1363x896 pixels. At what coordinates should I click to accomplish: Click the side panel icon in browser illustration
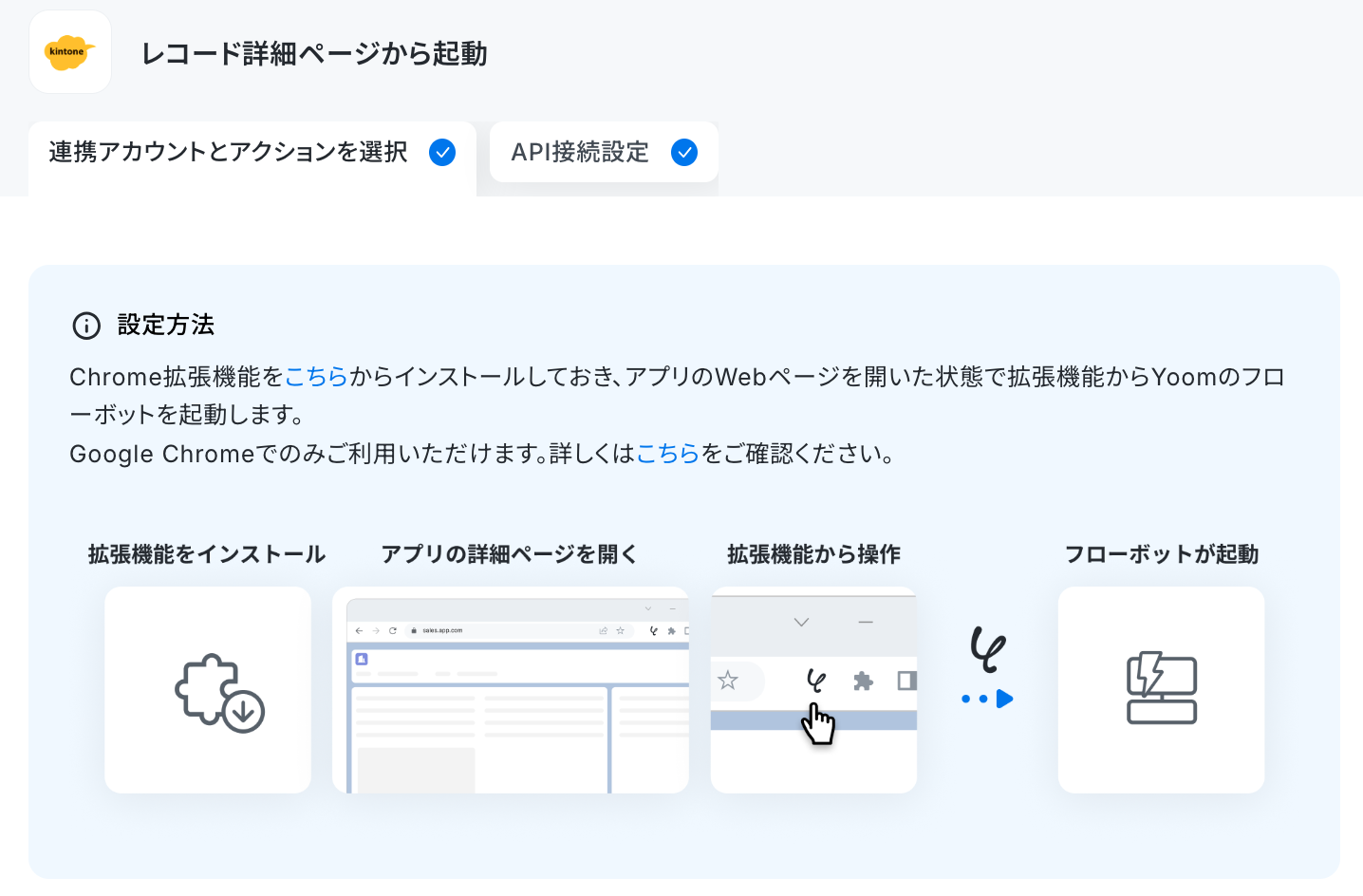906,681
